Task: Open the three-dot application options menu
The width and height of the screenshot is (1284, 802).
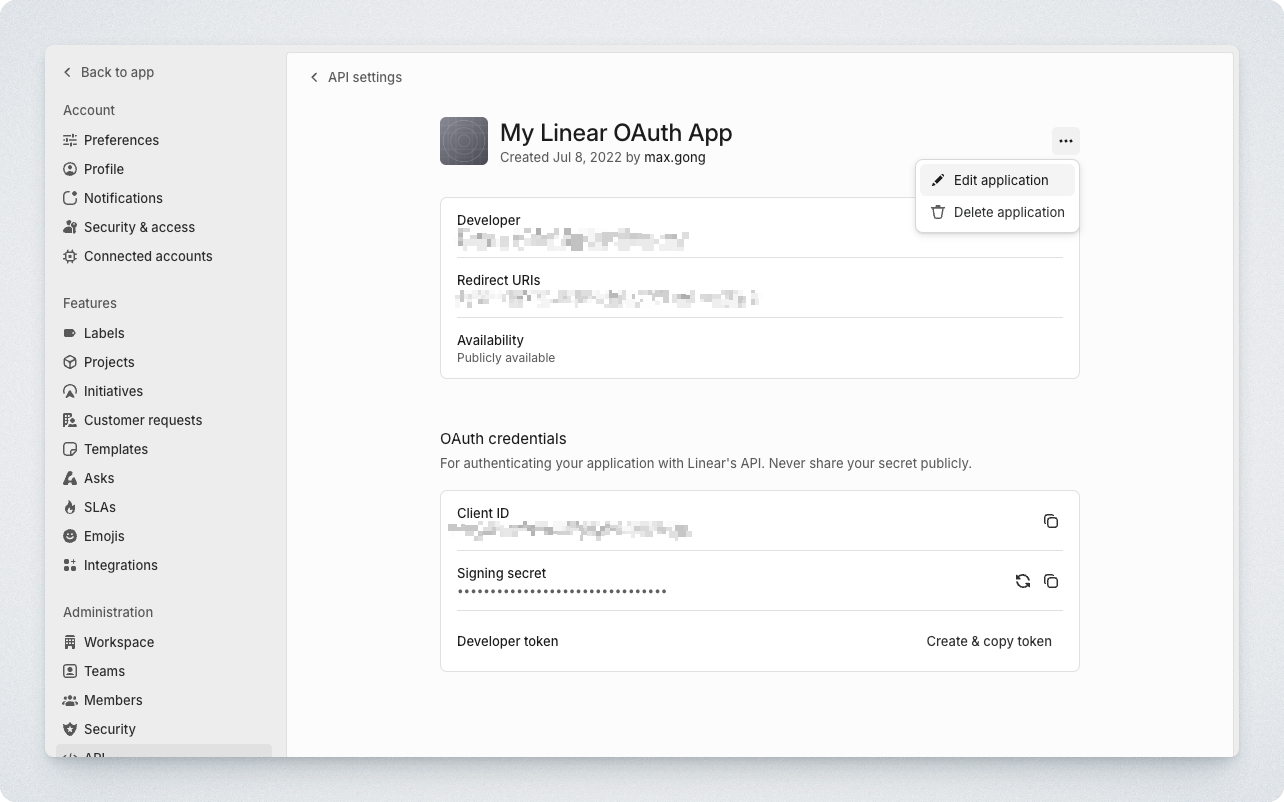Action: coord(1066,141)
